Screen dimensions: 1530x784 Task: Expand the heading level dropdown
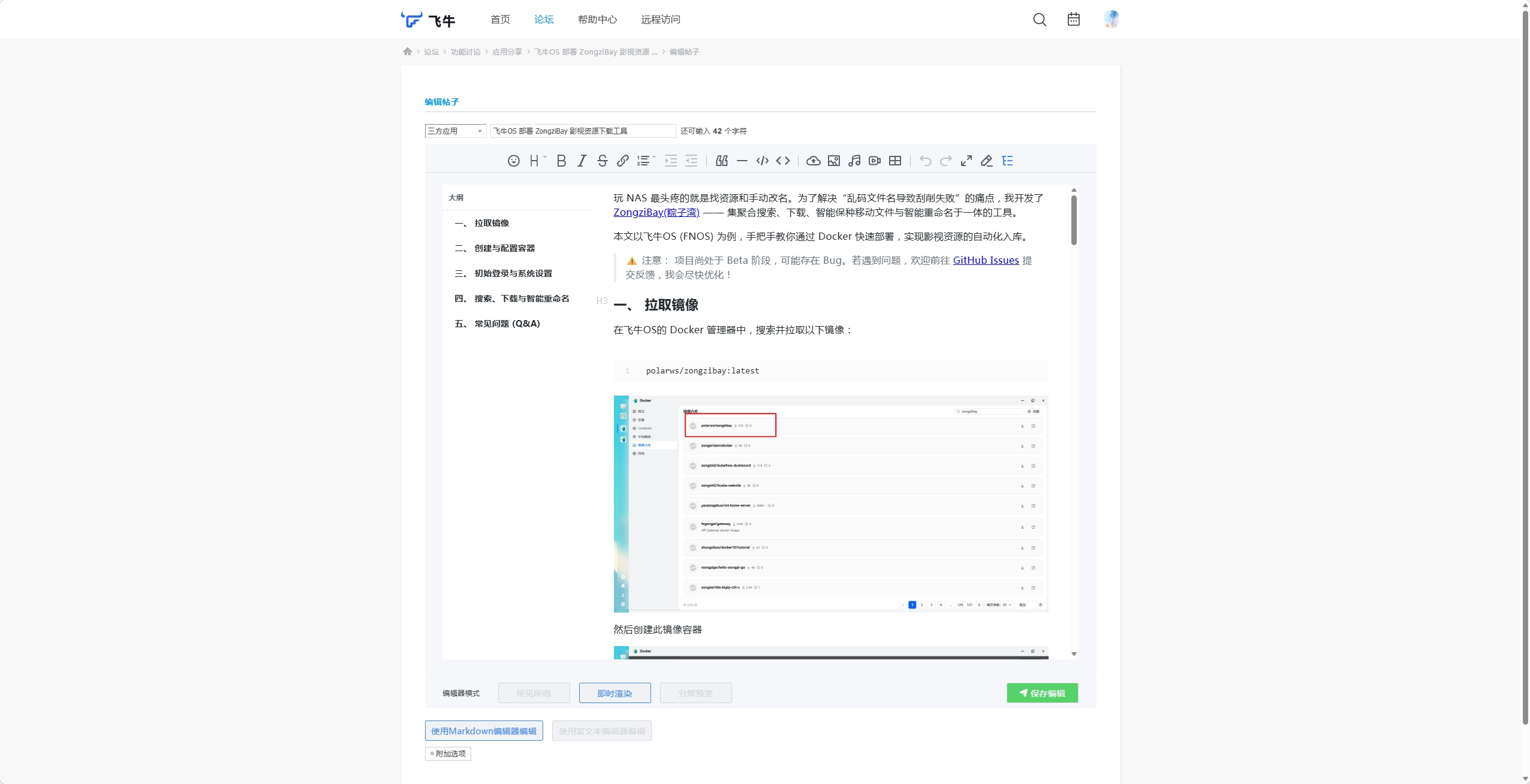click(537, 160)
